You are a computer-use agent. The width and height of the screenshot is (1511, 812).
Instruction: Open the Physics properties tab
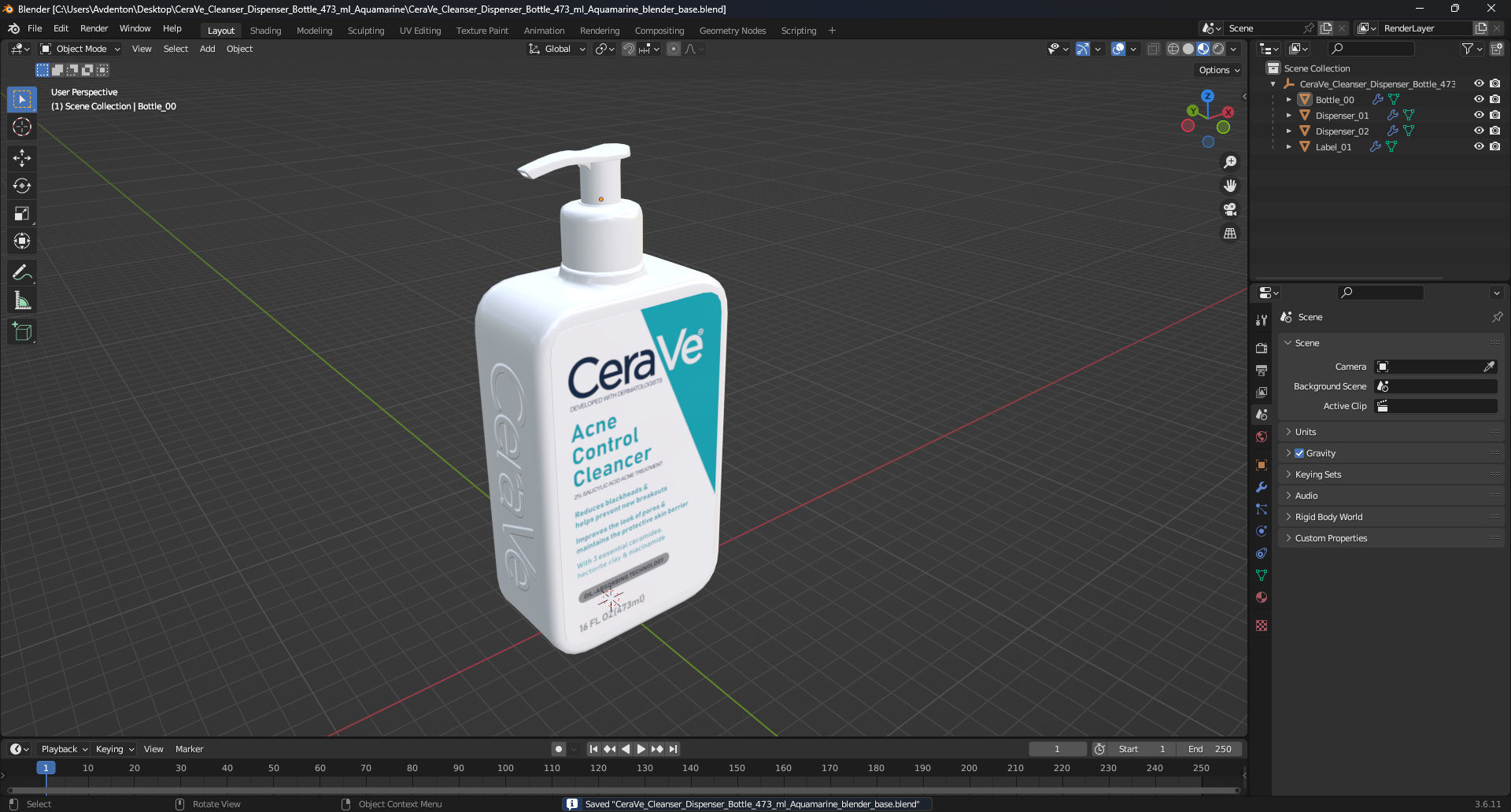(x=1262, y=531)
